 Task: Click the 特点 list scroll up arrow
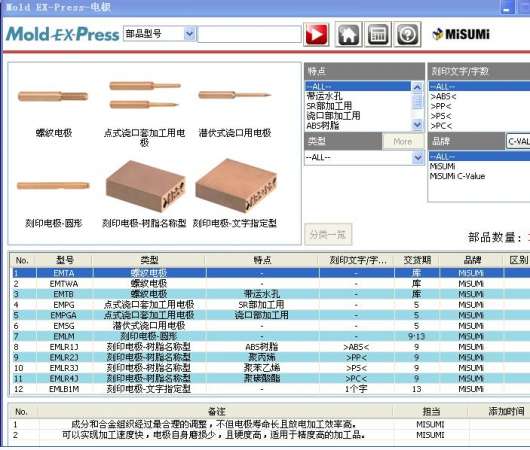point(417,87)
